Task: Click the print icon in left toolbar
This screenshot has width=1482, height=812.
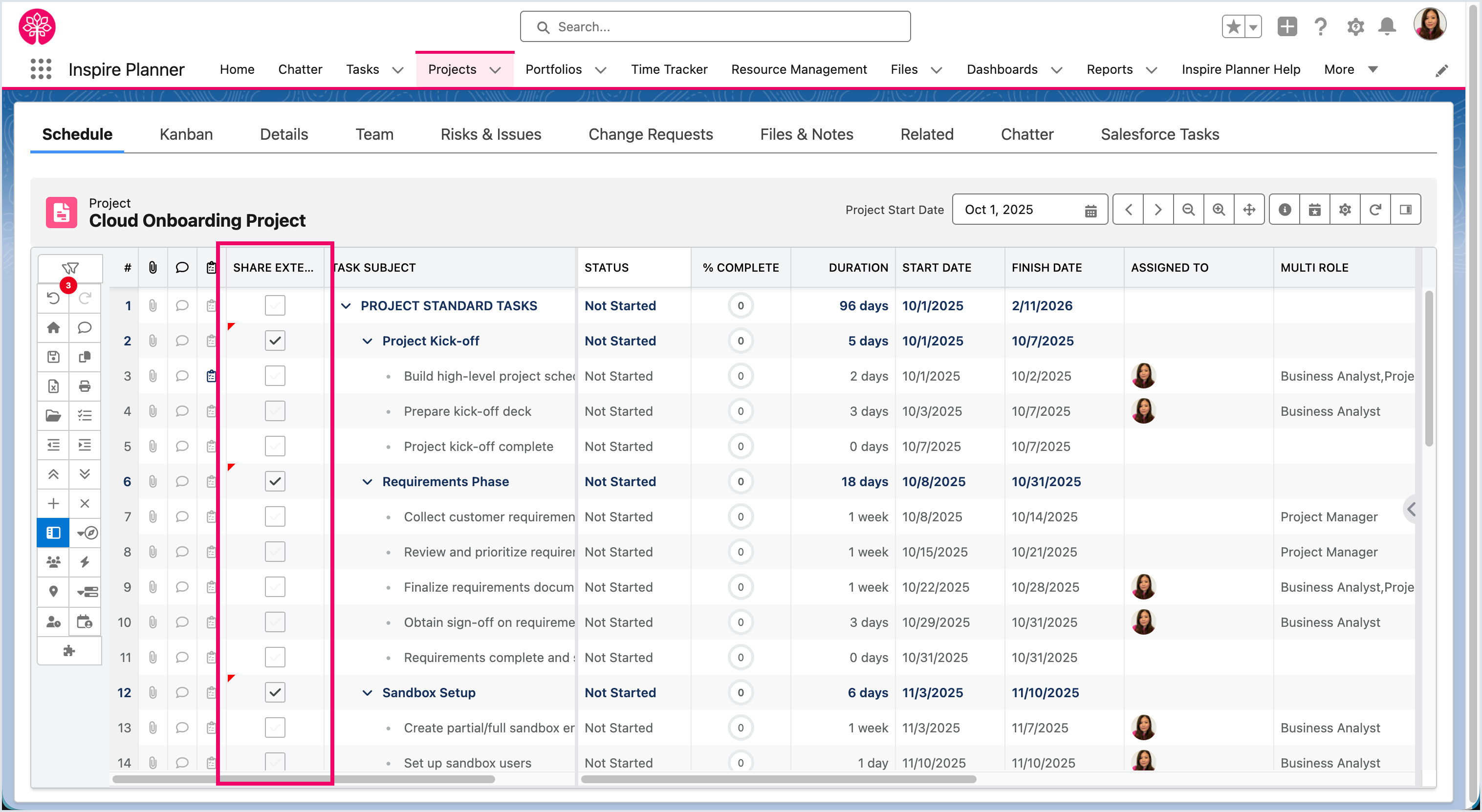Action: pos(85,386)
